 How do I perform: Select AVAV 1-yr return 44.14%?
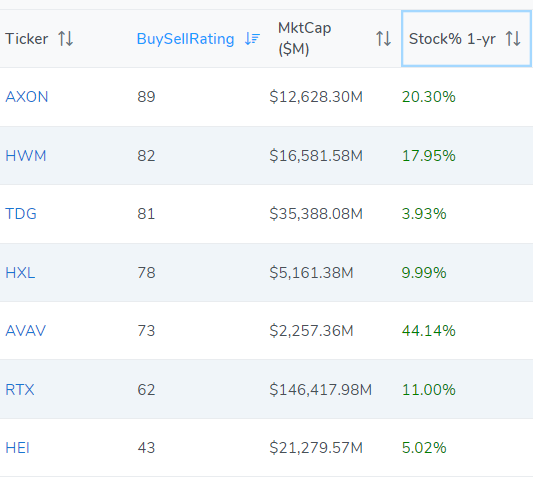(429, 331)
